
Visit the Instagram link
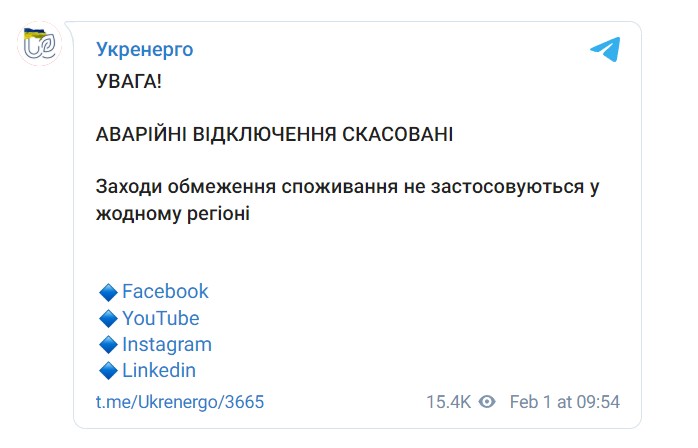[x=167, y=344]
